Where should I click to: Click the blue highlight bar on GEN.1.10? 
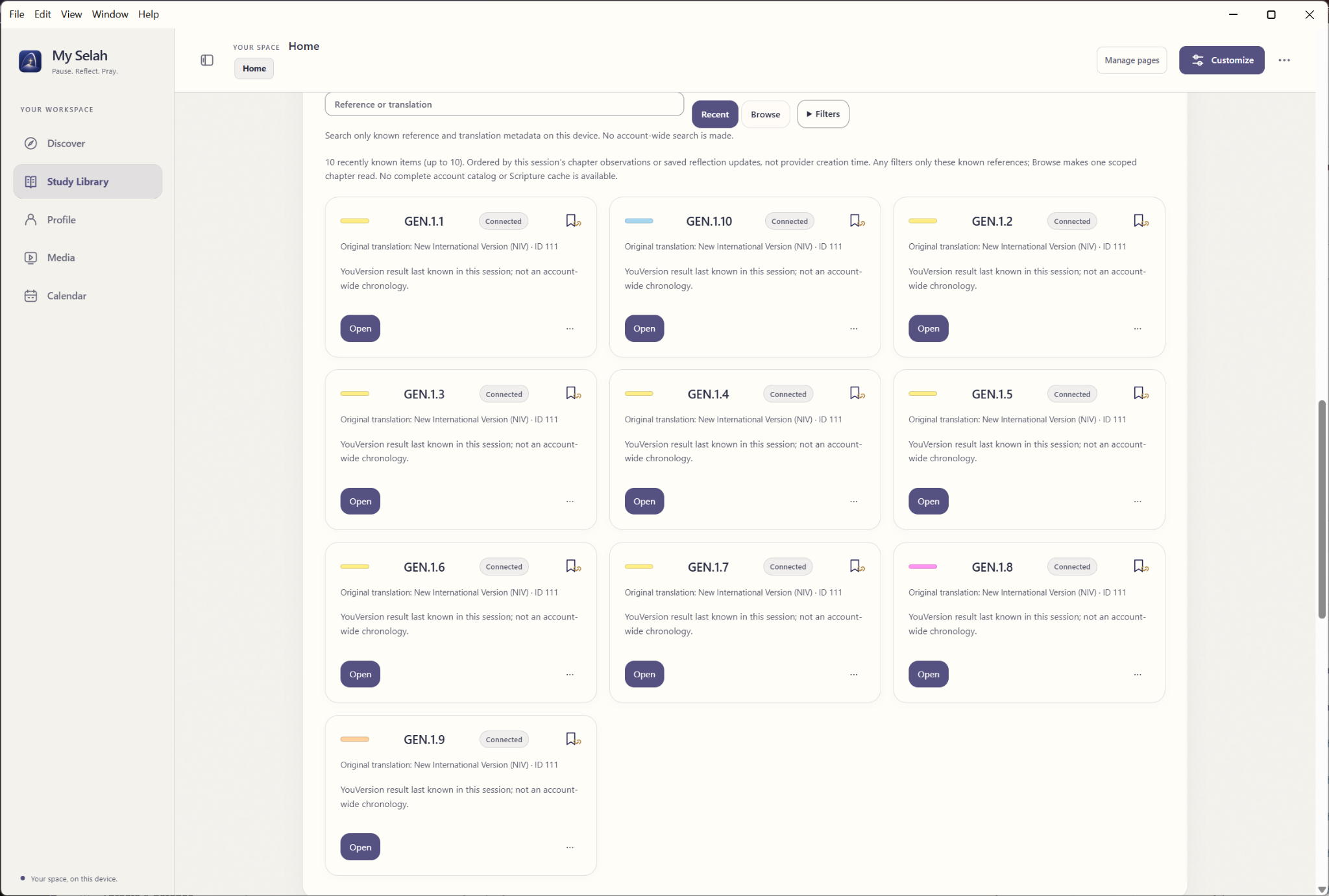pos(639,221)
